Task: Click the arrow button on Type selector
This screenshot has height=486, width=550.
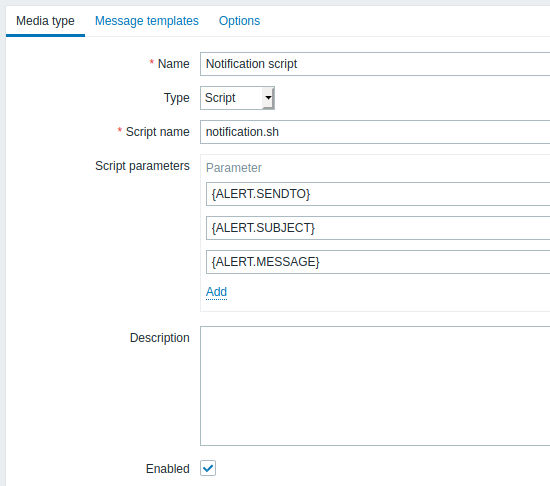Action: 268,98
